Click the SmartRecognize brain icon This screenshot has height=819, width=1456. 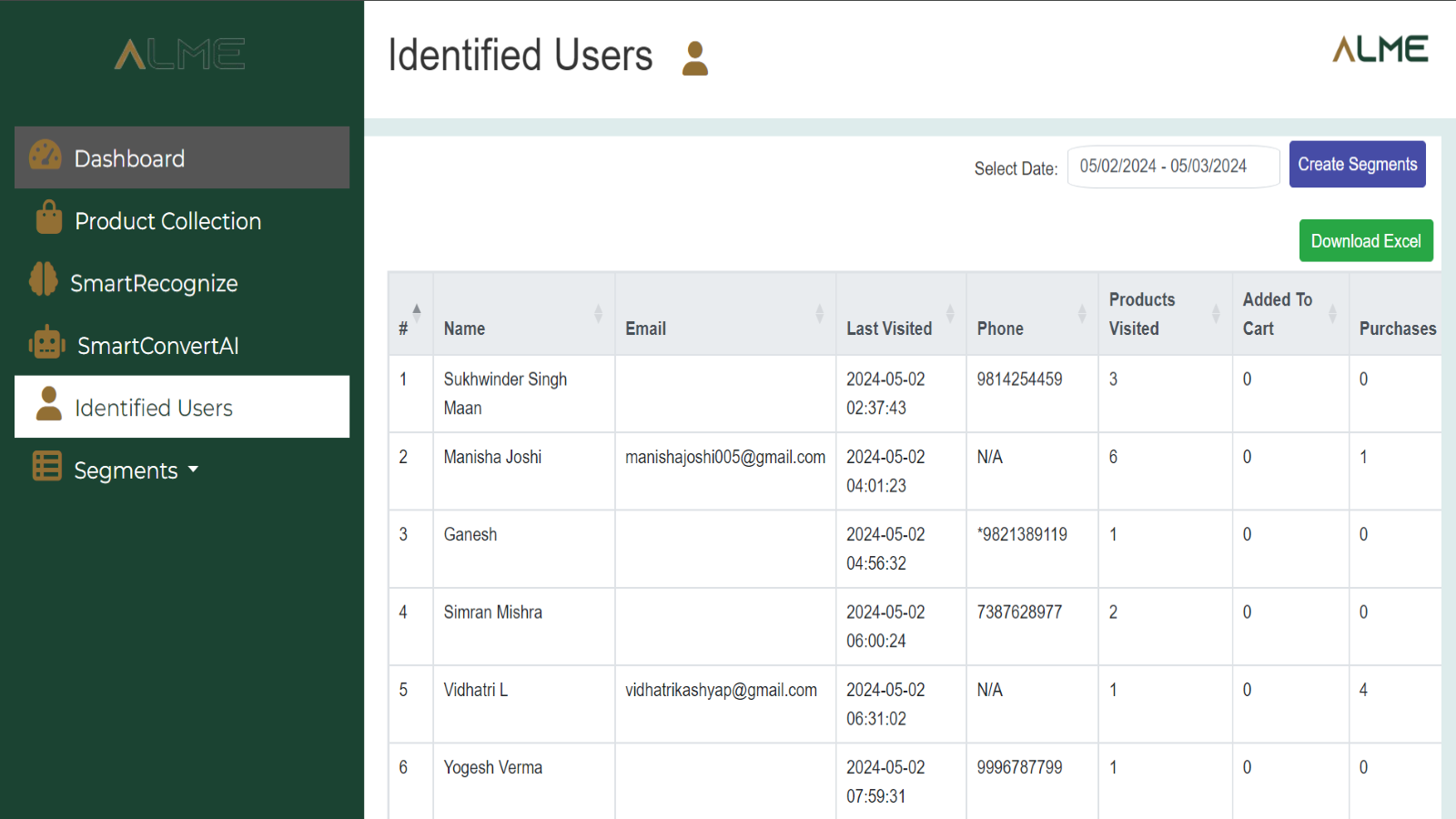[x=44, y=279]
